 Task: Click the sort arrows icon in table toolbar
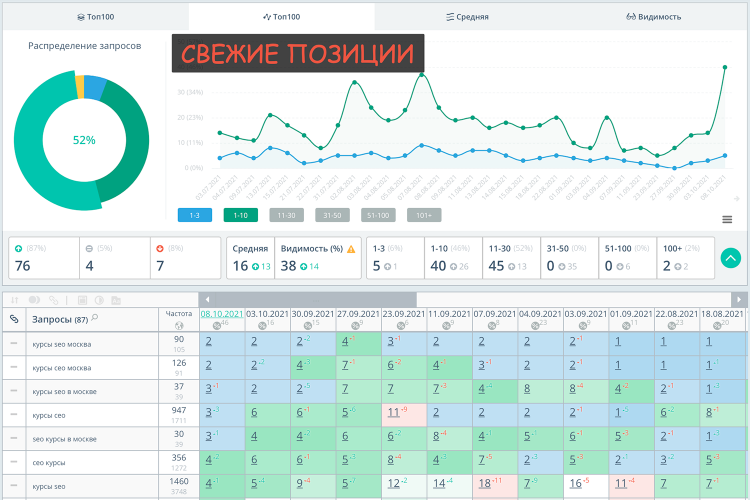click(14, 299)
